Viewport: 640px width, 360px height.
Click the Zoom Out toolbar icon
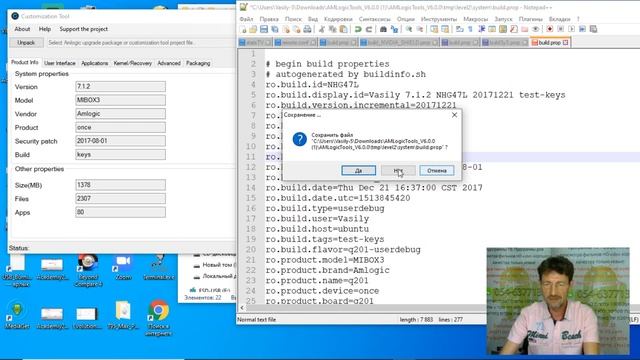coord(420,29)
